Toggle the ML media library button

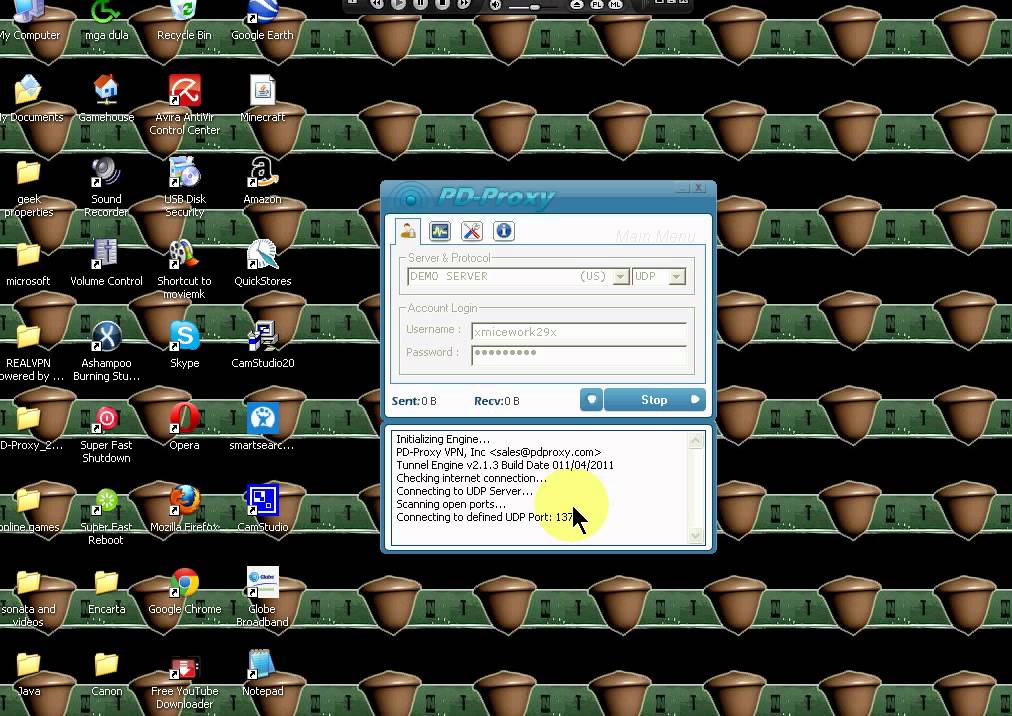616,5
